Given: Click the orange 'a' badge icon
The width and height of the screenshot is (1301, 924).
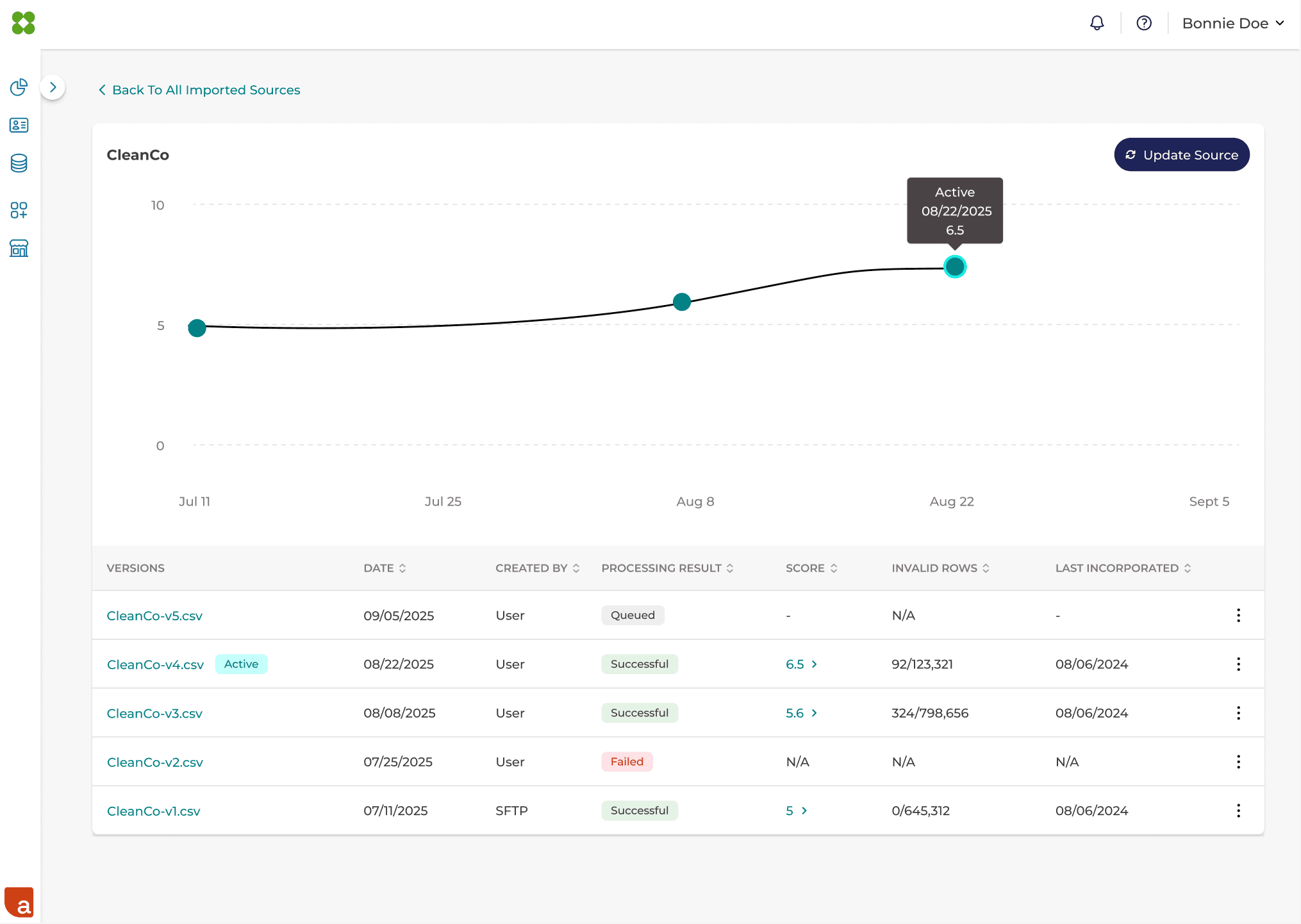Looking at the screenshot, I should [x=19, y=902].
